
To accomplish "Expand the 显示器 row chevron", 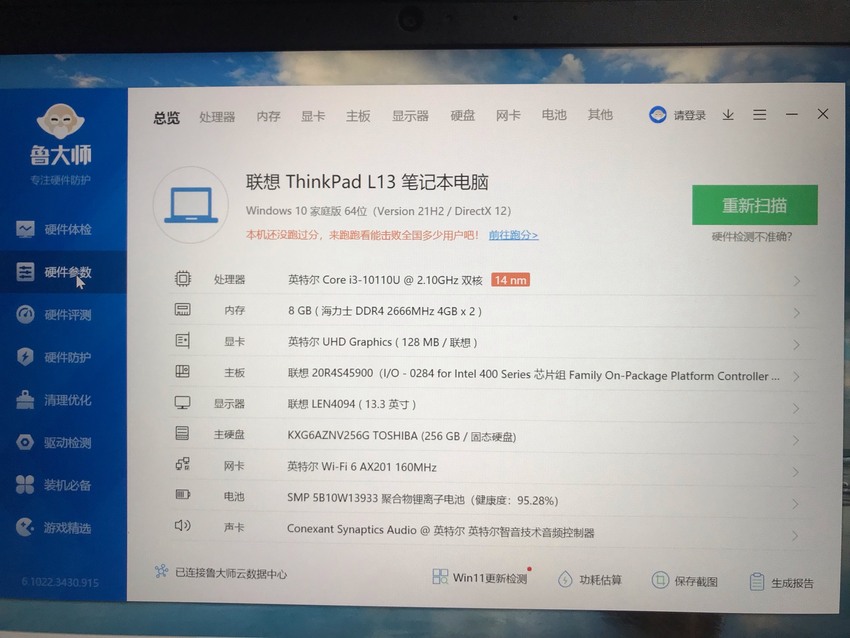I will click(796, 408).
